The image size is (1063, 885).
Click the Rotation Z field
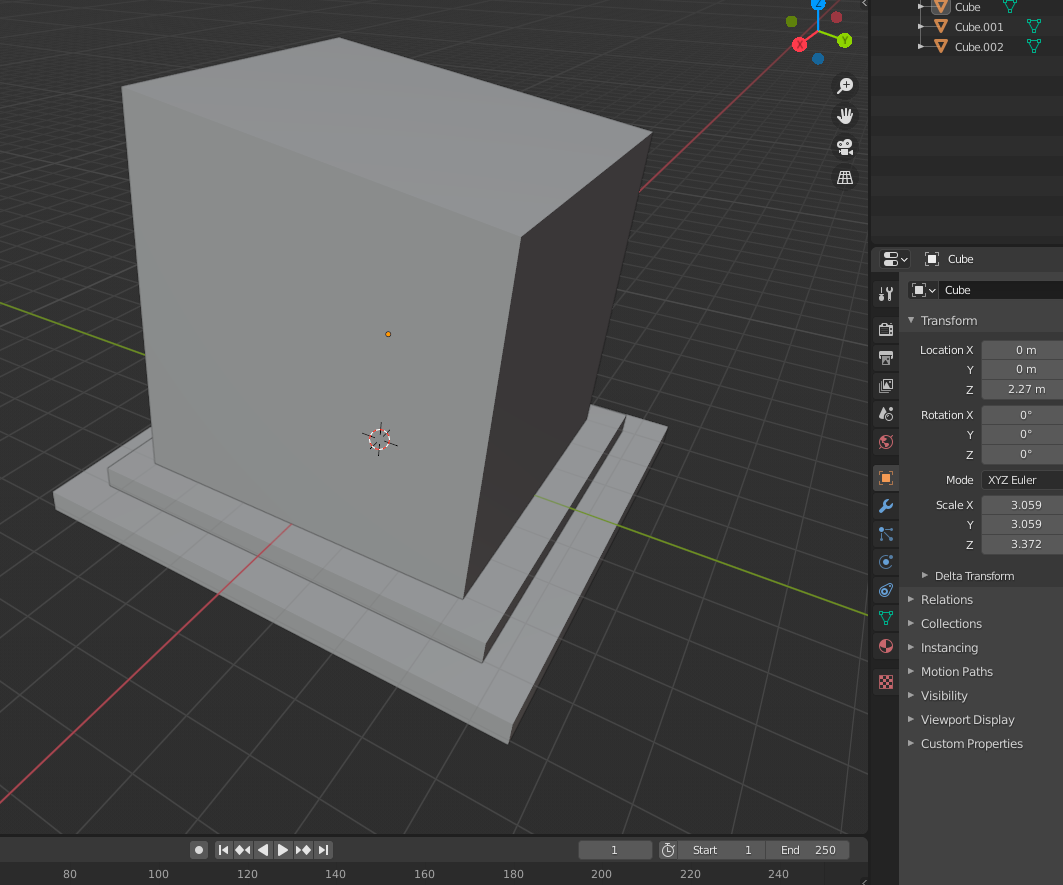pos(1022,454)
